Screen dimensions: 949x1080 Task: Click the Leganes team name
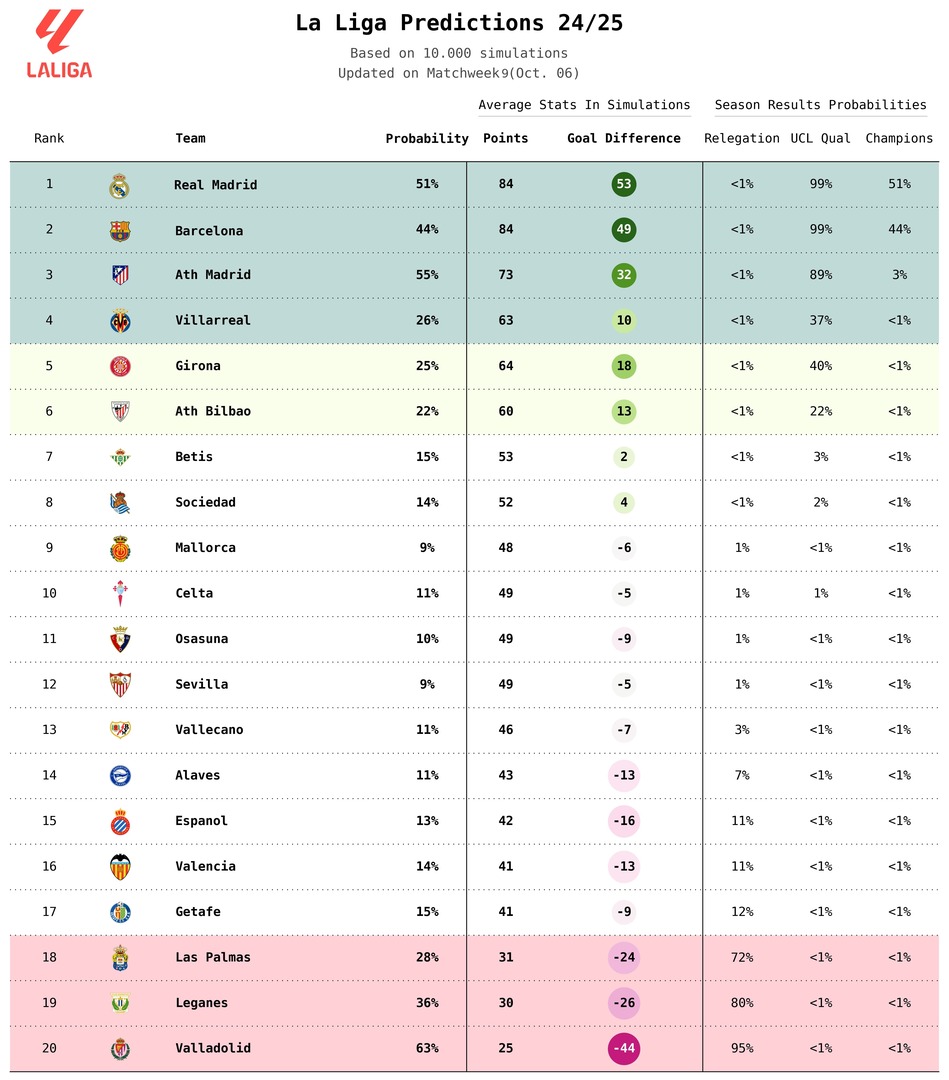(201, 1003)
